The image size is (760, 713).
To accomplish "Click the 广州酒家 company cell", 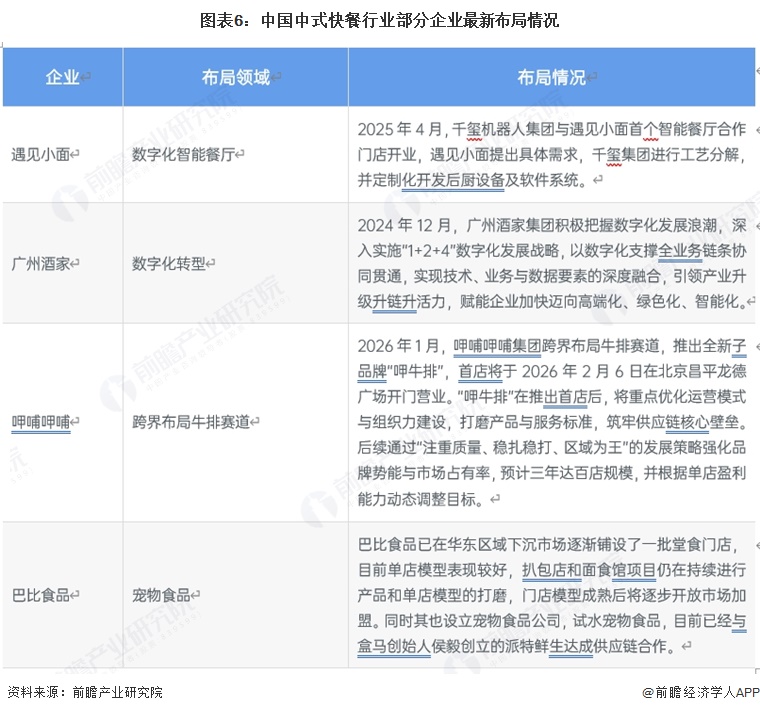I will (x=63, y=263).
